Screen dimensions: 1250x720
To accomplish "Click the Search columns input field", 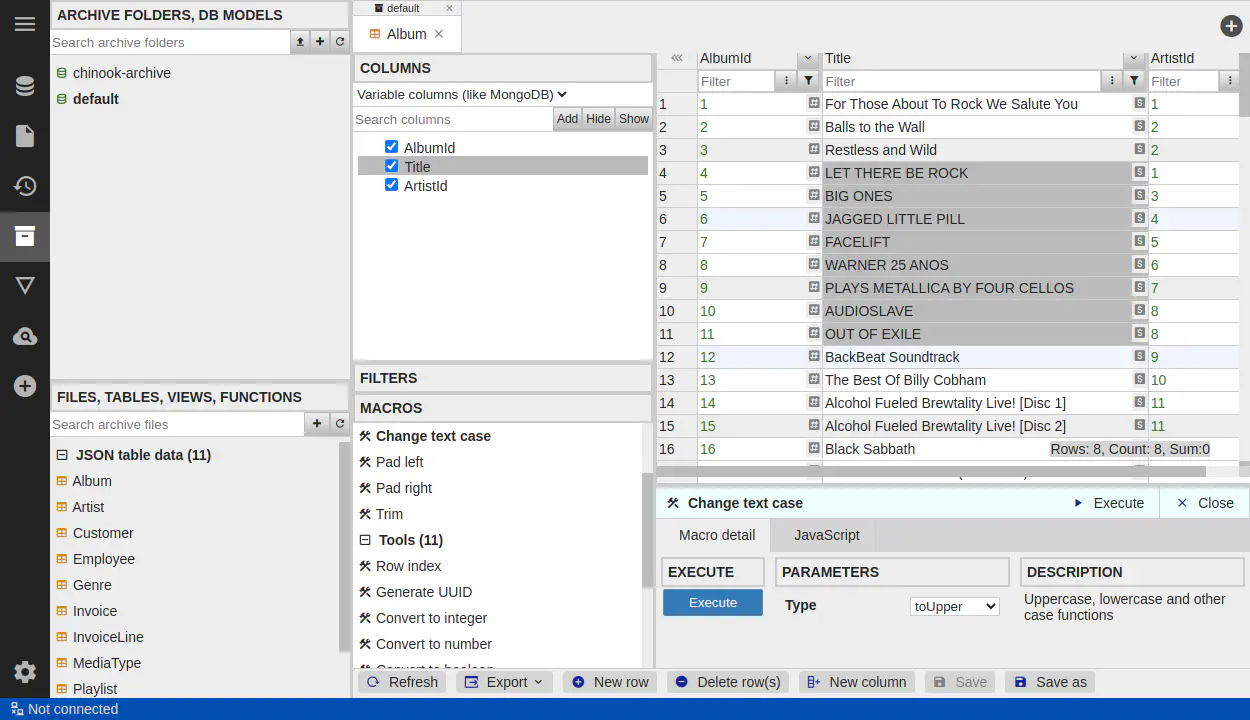I will pyautogui.click(x=452, y=119).
